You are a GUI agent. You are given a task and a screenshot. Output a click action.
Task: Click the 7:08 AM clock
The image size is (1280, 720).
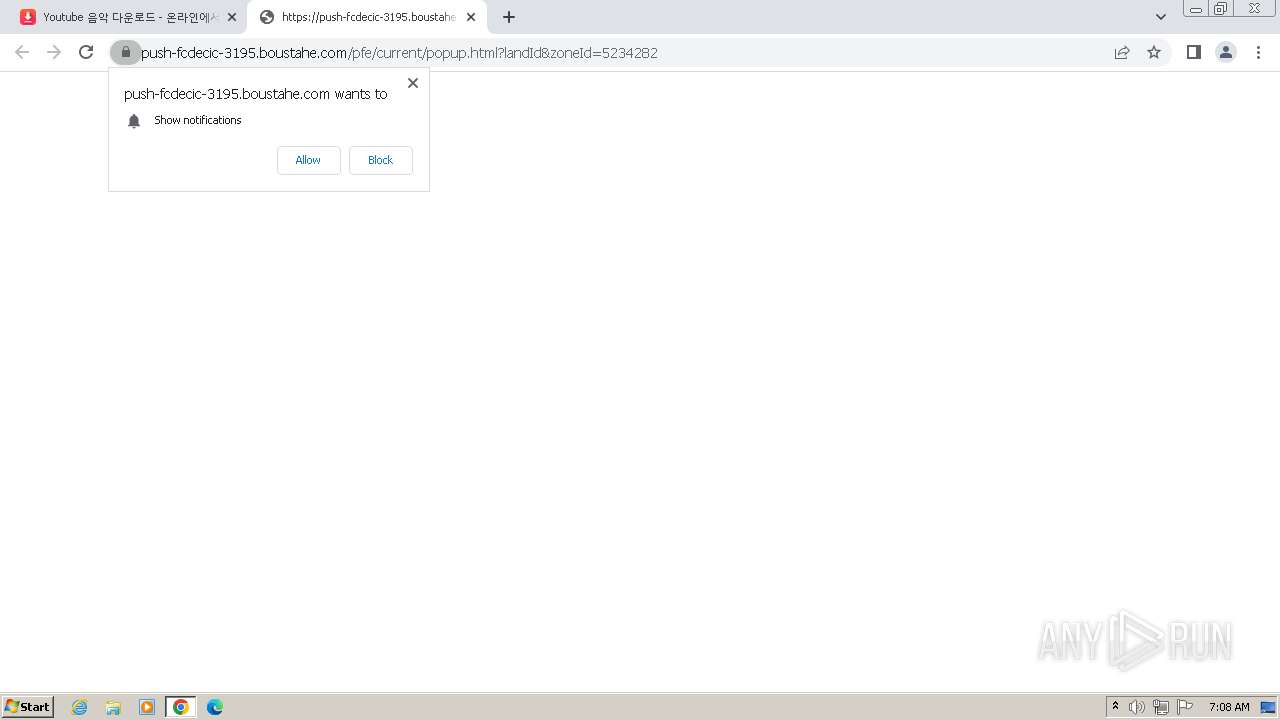click(1229, 707)
